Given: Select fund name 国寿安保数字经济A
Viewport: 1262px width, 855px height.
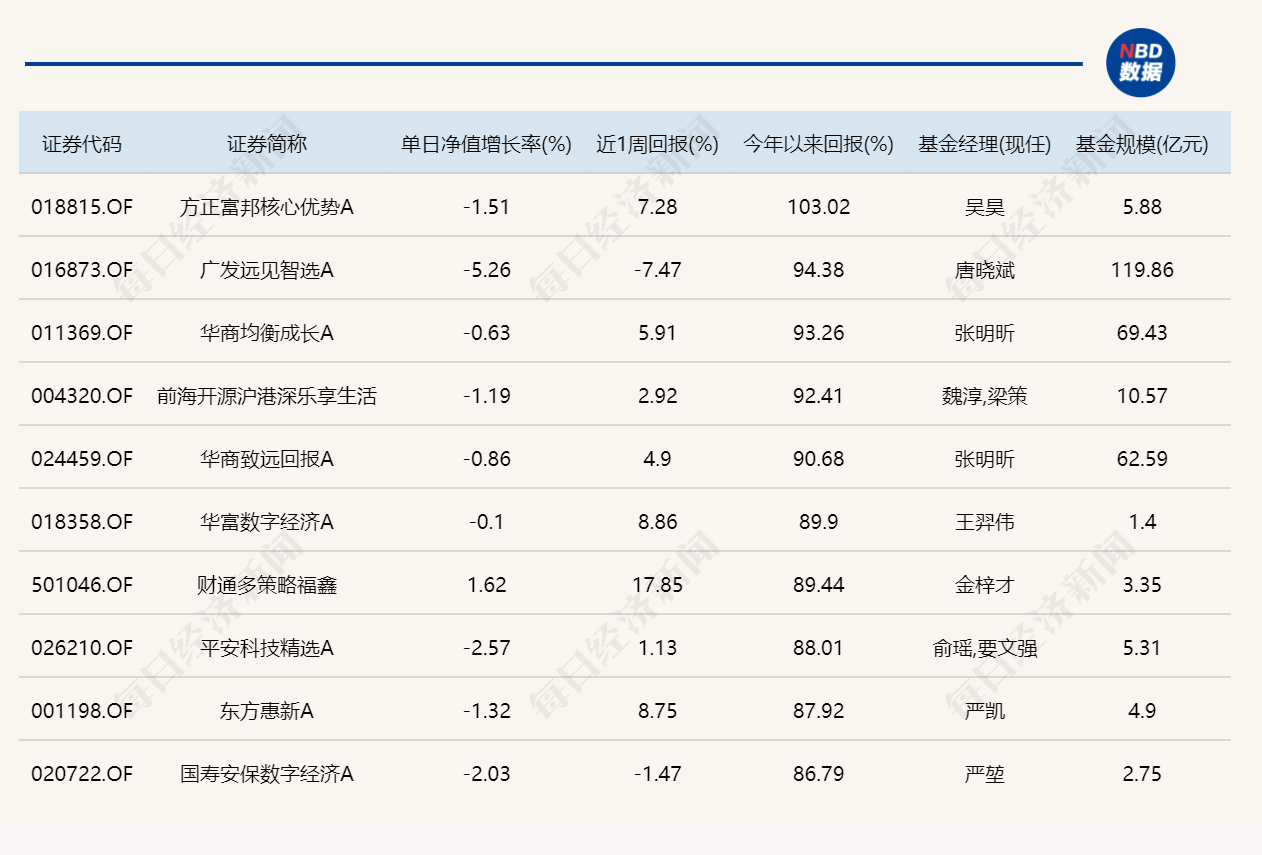Looking at the screenshot, I should coord(267,774).
